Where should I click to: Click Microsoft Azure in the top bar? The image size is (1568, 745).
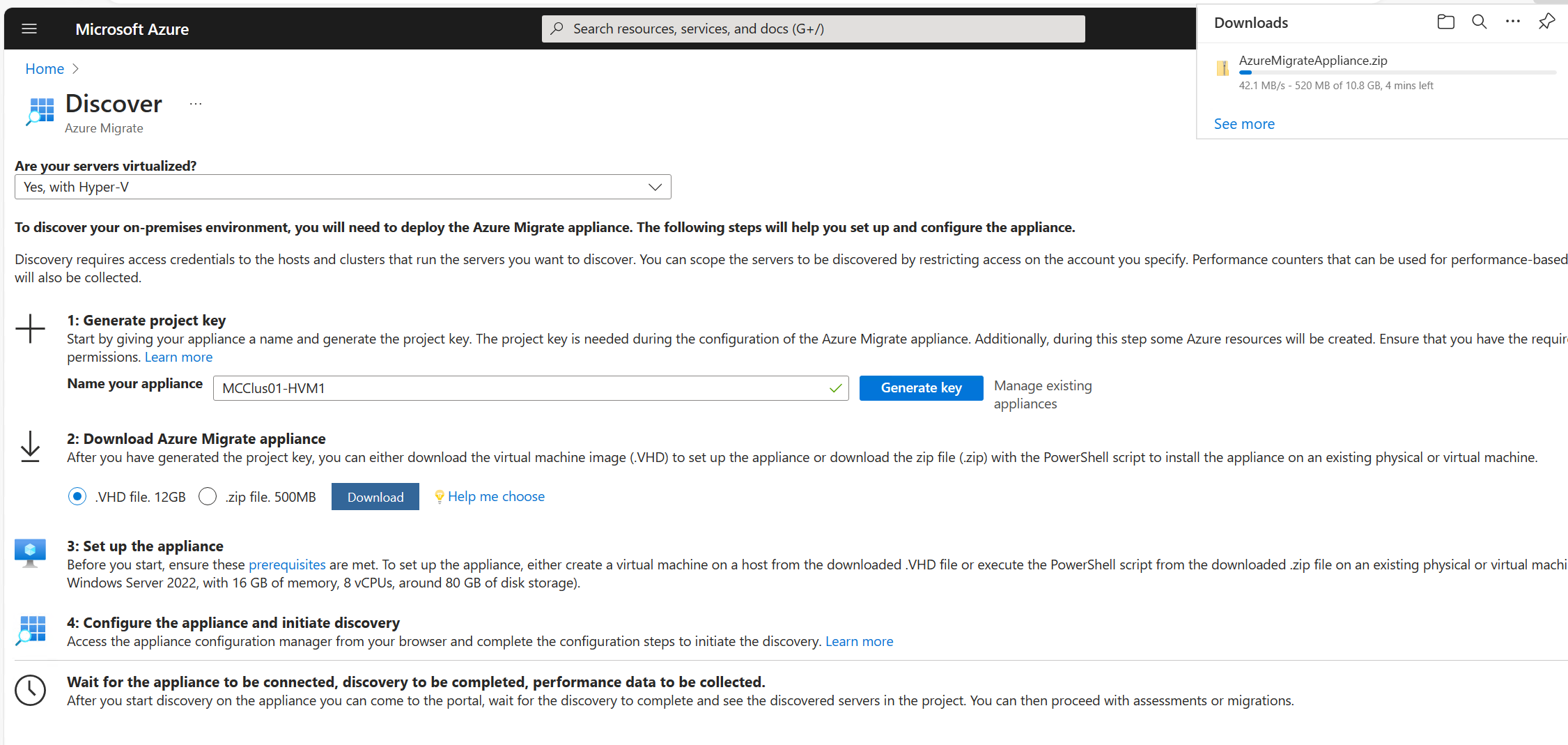click(132, 29)
